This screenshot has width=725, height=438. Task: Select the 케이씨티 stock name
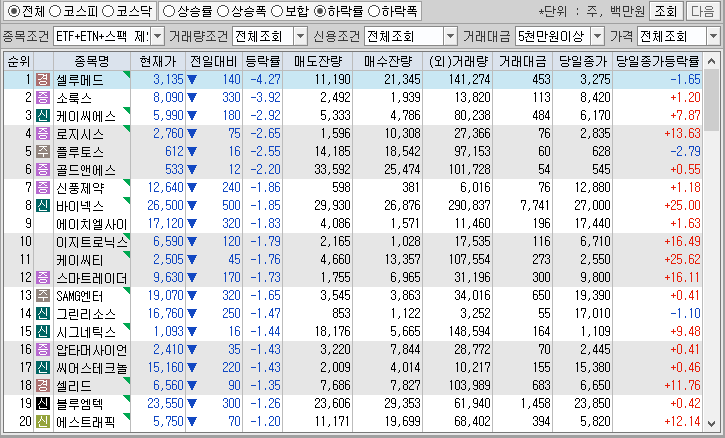[x=80, y=260]
